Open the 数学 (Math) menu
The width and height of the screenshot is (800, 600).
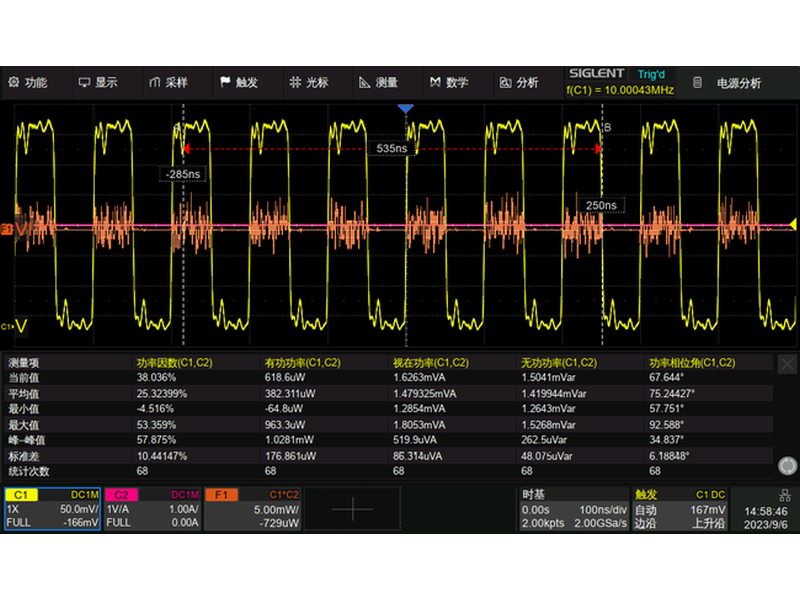(448, 82)
